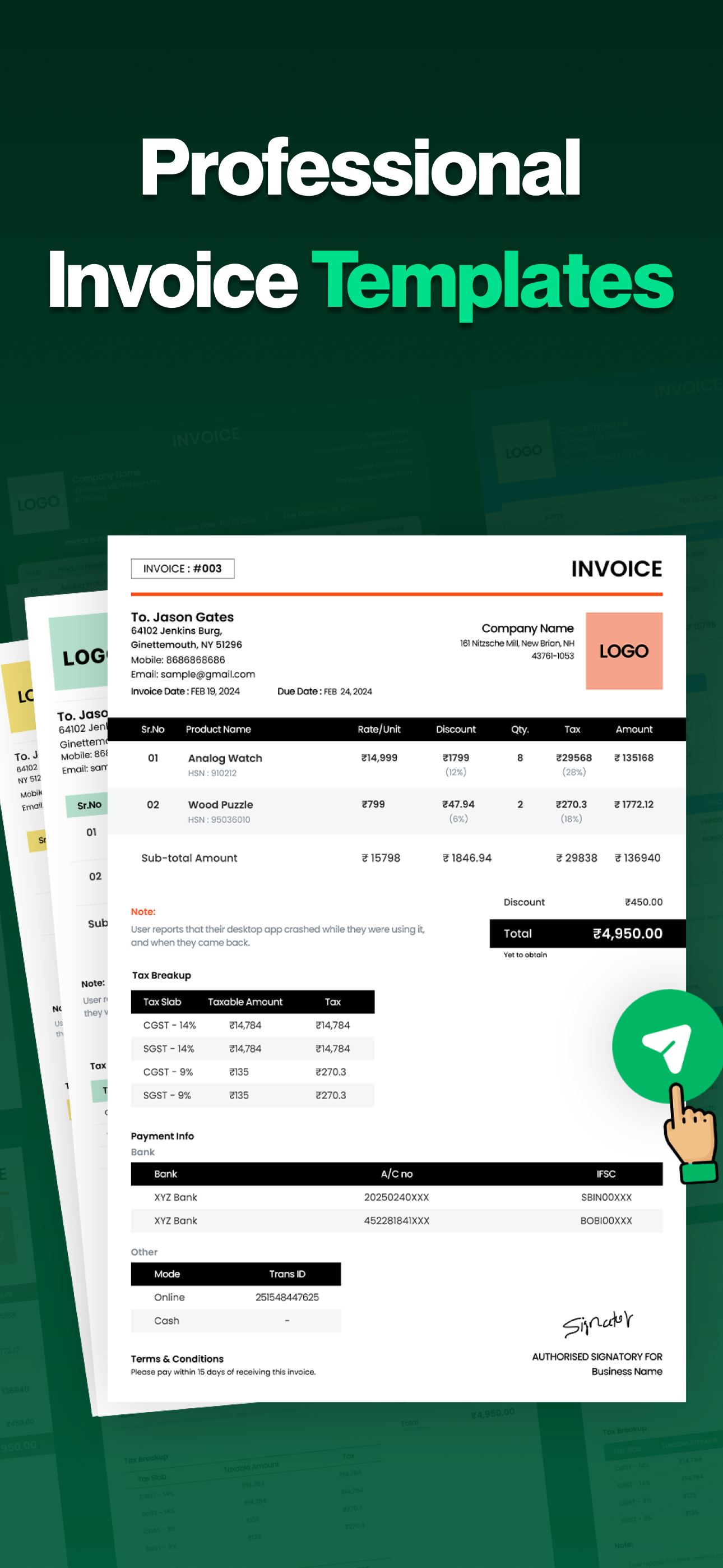Click the 'Rate/Unit' column header
The height and width of the screenshot is (1568, 723).
click(x=379, y=729)
